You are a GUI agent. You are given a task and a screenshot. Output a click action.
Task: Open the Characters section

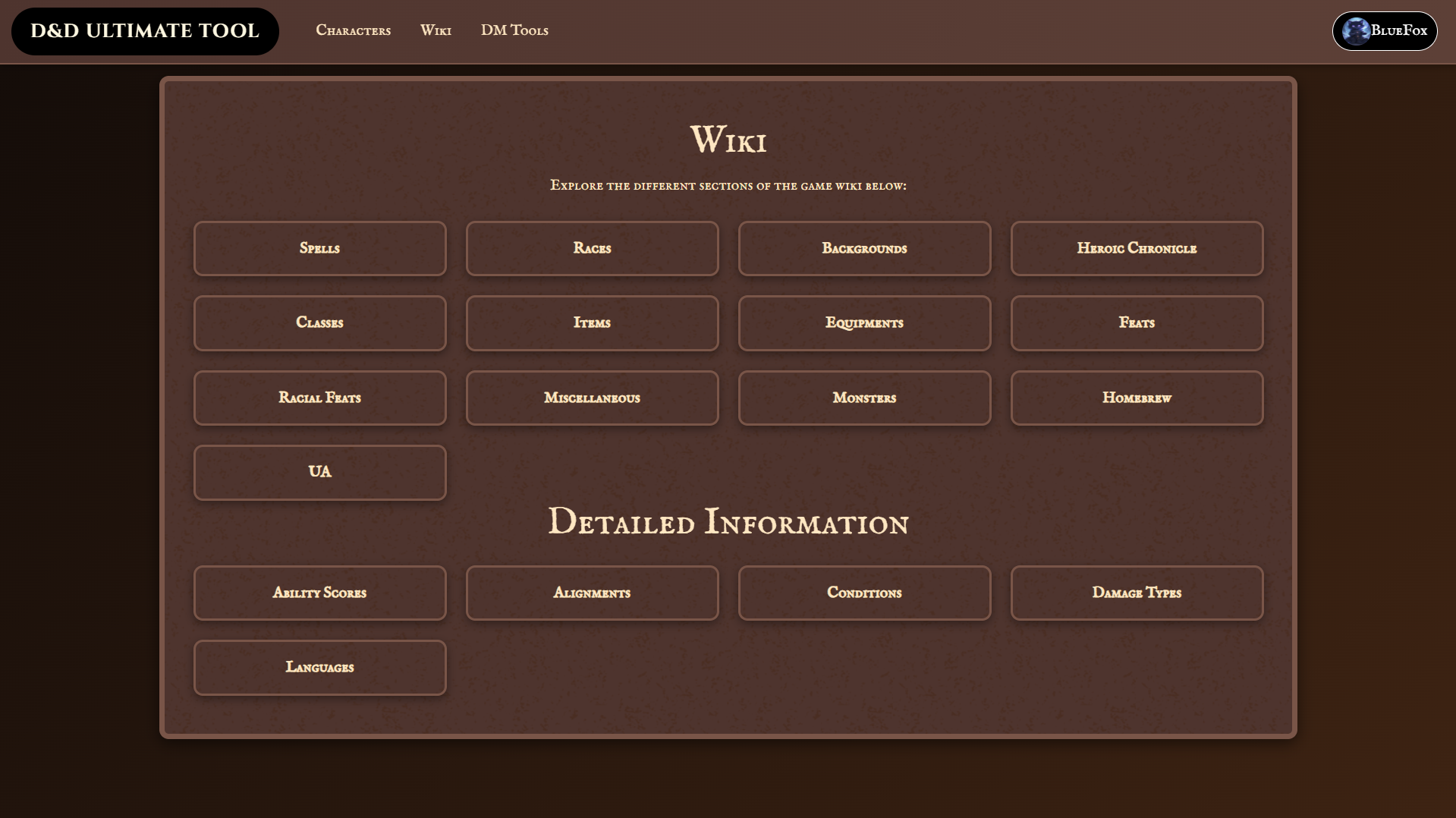[353, 30]
